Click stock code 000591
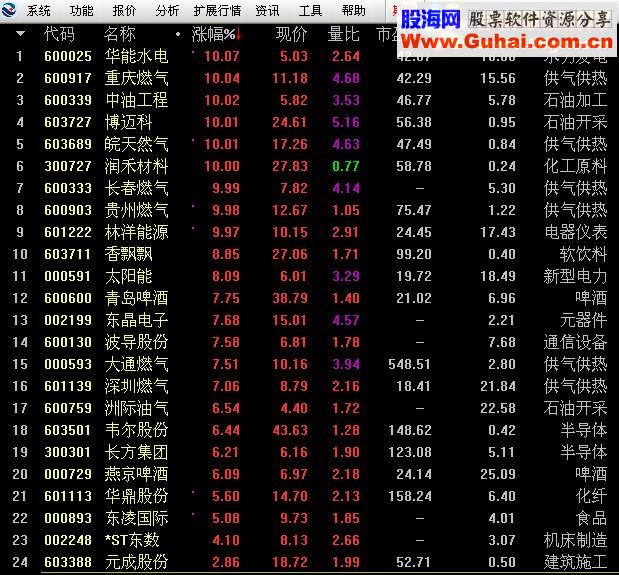Viewport: 619px width, 575px height. [68, 276]
